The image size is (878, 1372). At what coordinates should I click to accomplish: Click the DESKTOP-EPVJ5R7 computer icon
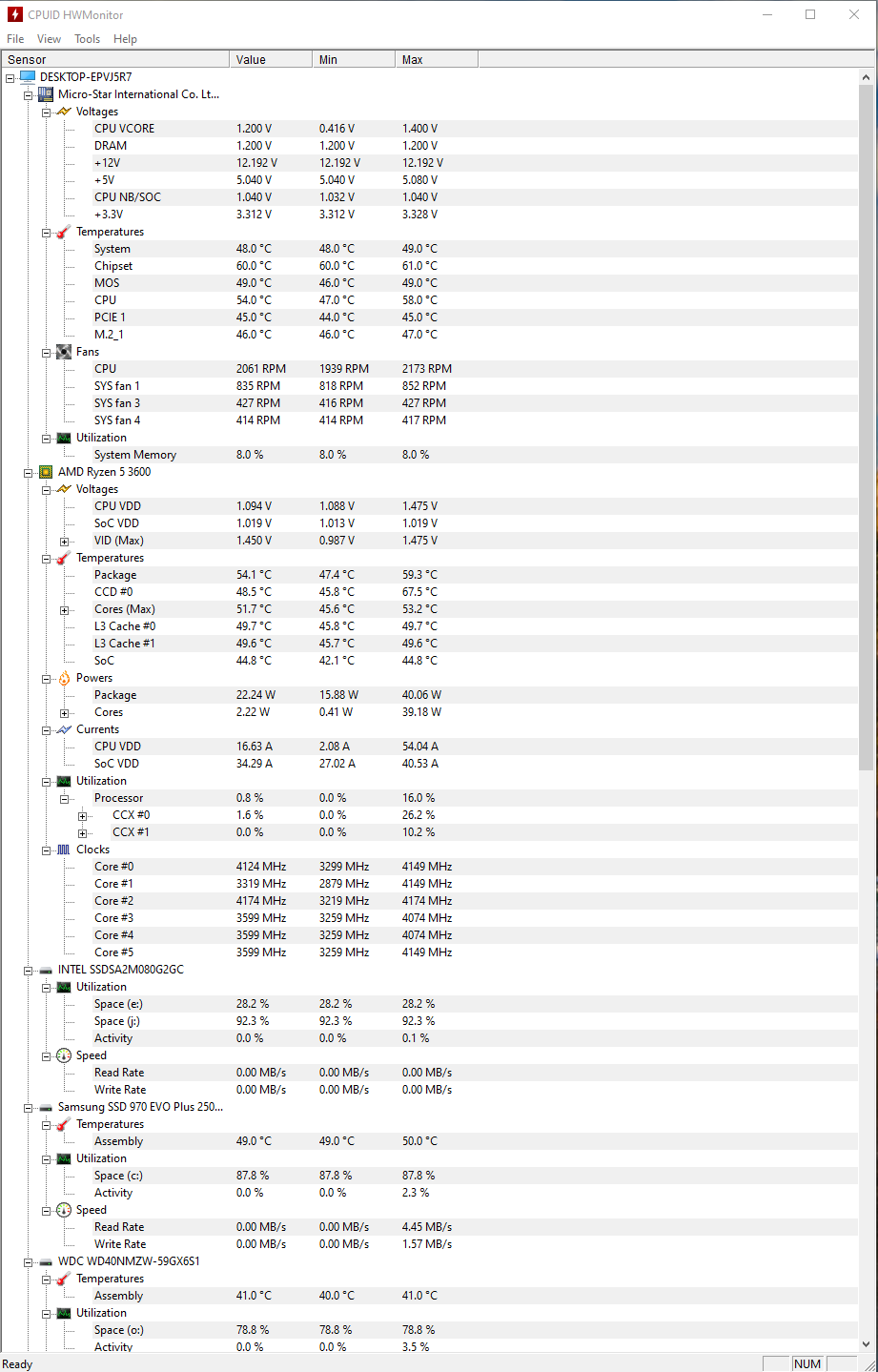pyautogui.click(x=28, y=77)
